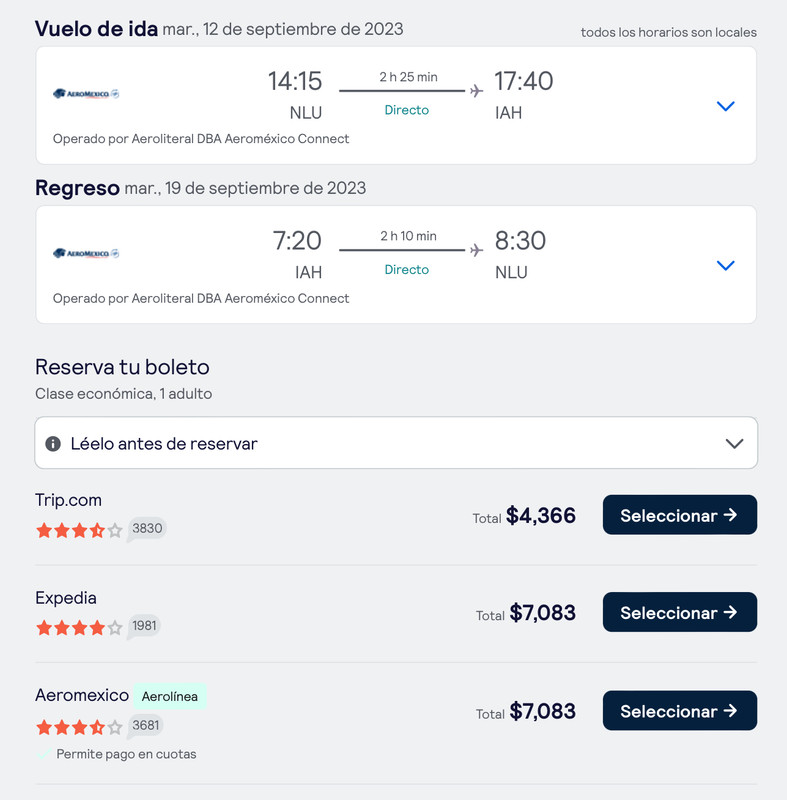Open Aeromexico 3681 reviews bubble
The image size is (787, 800).
(145, 725)
